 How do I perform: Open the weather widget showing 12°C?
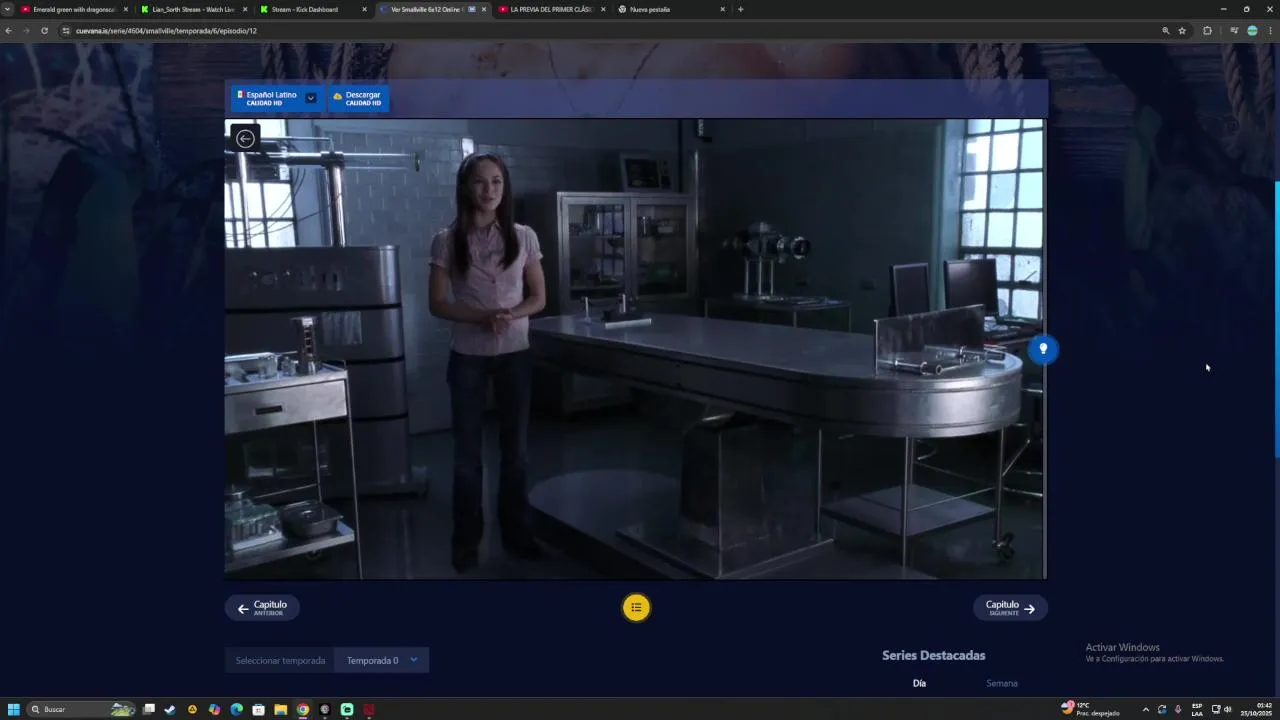(1091, 709)
